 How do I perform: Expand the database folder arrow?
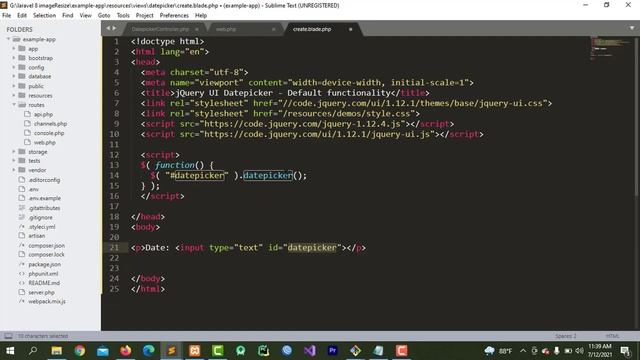click(13, 76)
